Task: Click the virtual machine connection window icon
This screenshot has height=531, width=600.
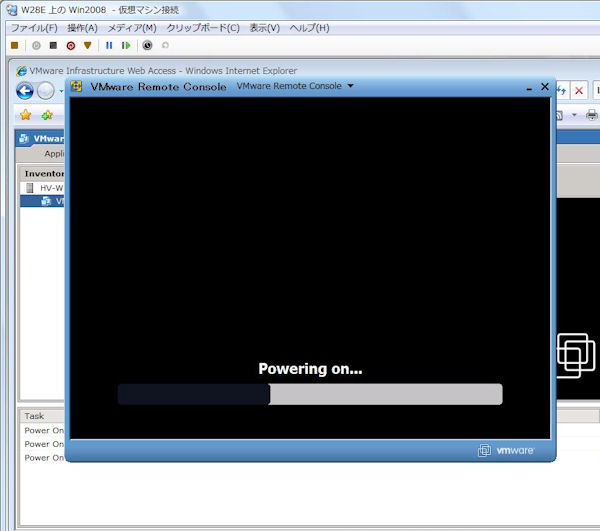Action: pos(12,10)
